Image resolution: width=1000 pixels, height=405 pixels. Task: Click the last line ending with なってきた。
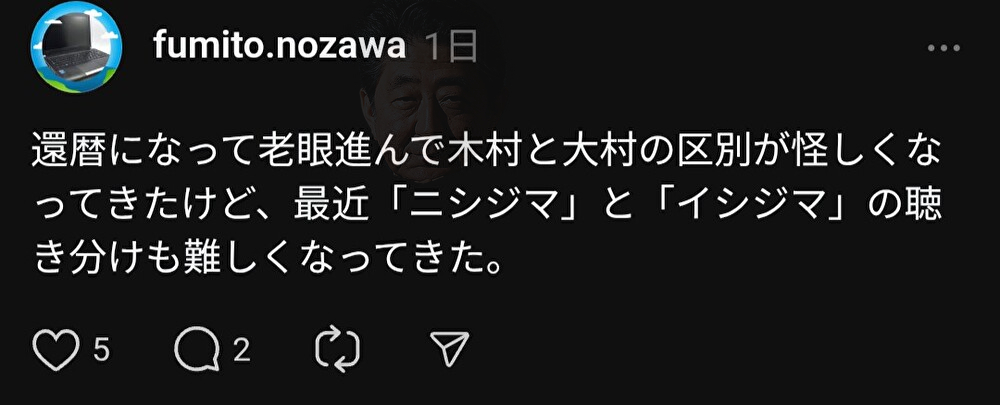tap(266, 260)
